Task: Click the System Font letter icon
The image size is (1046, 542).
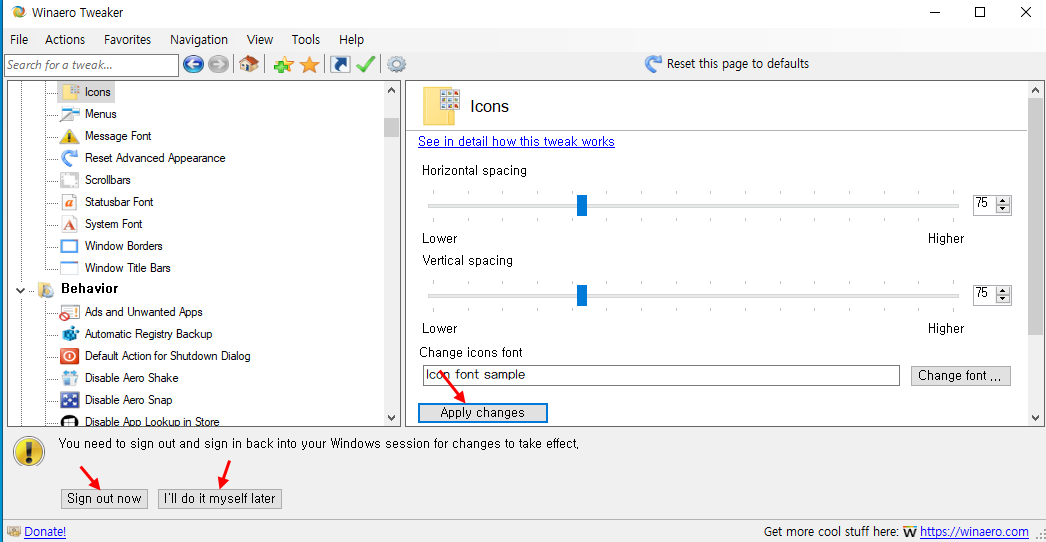Action: point(69,224)
